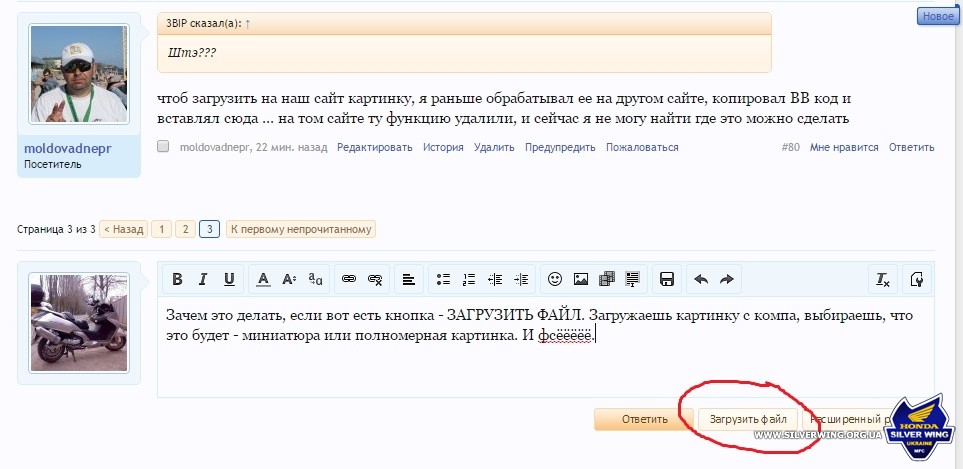Click the Редактировать link under the post
This screenshot has width=963, height=469.
click(x=374, y=147)
